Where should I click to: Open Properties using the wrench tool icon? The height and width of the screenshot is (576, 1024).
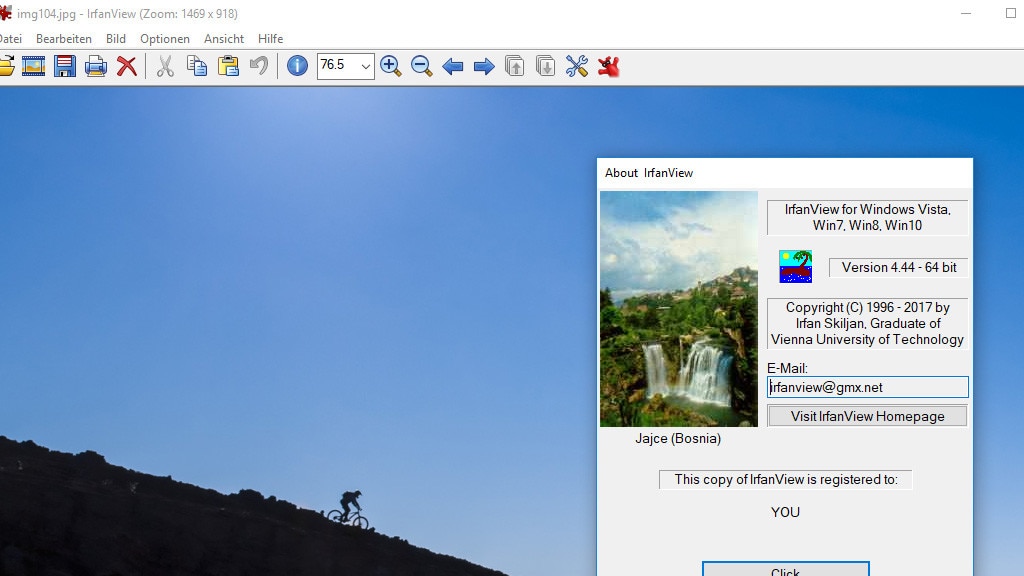[576, 66]
